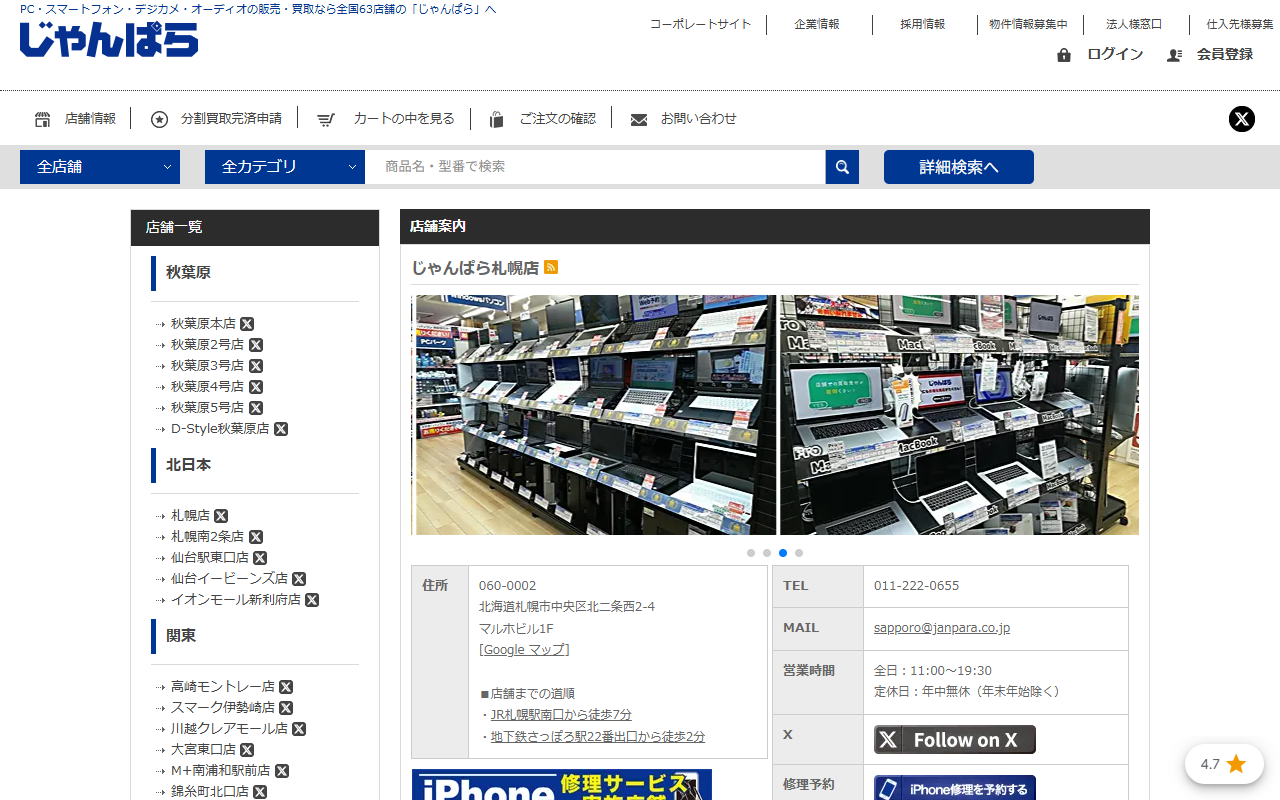Viewport: 1280px width, 800px height.
Task: Click the Janpara logo
Action: 109,39
